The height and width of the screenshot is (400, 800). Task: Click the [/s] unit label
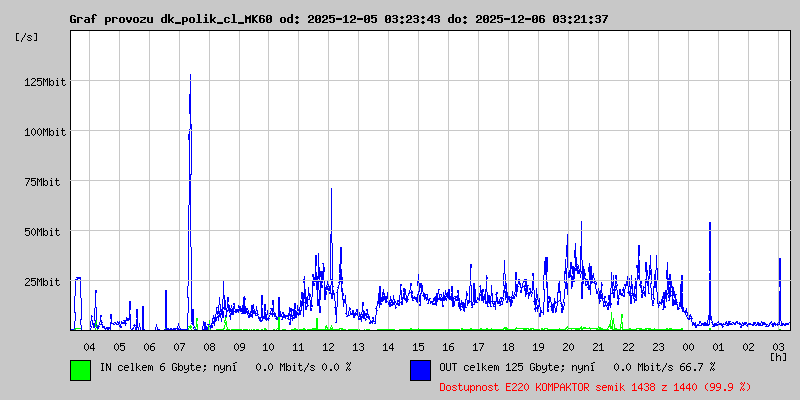[x=27, y=37]
